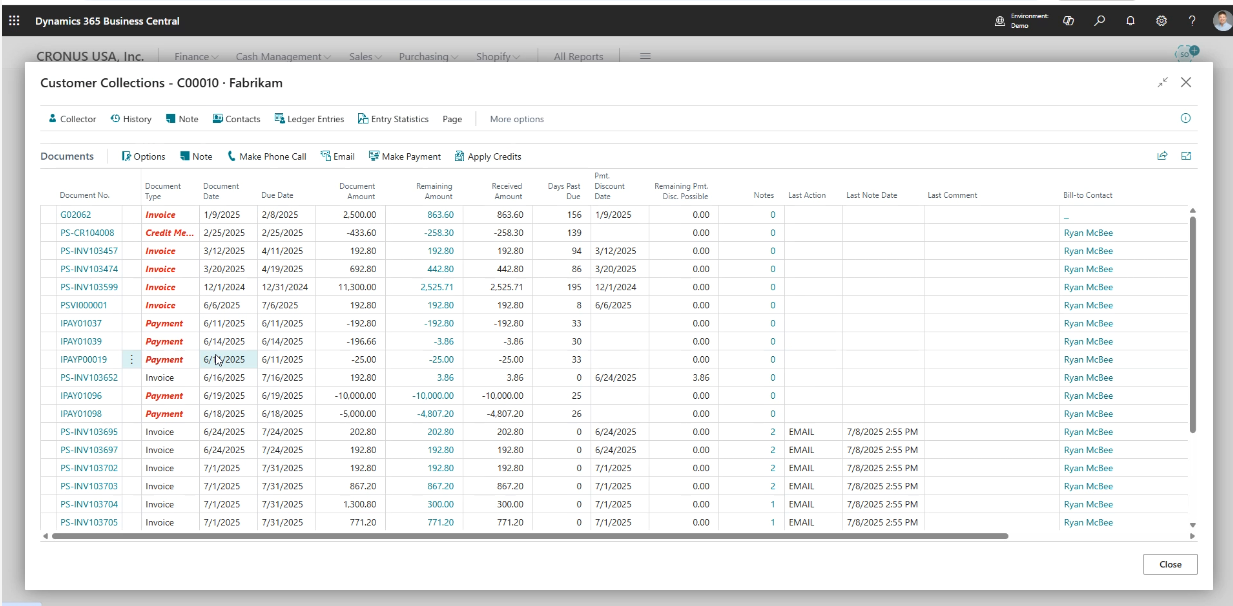Click the scroll down arrow of grid
Screen dimensions: 1233x606
[1191, 524]
